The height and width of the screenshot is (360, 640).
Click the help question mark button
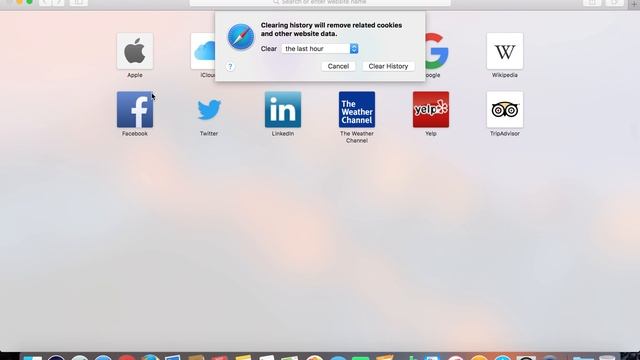point(230,67)
